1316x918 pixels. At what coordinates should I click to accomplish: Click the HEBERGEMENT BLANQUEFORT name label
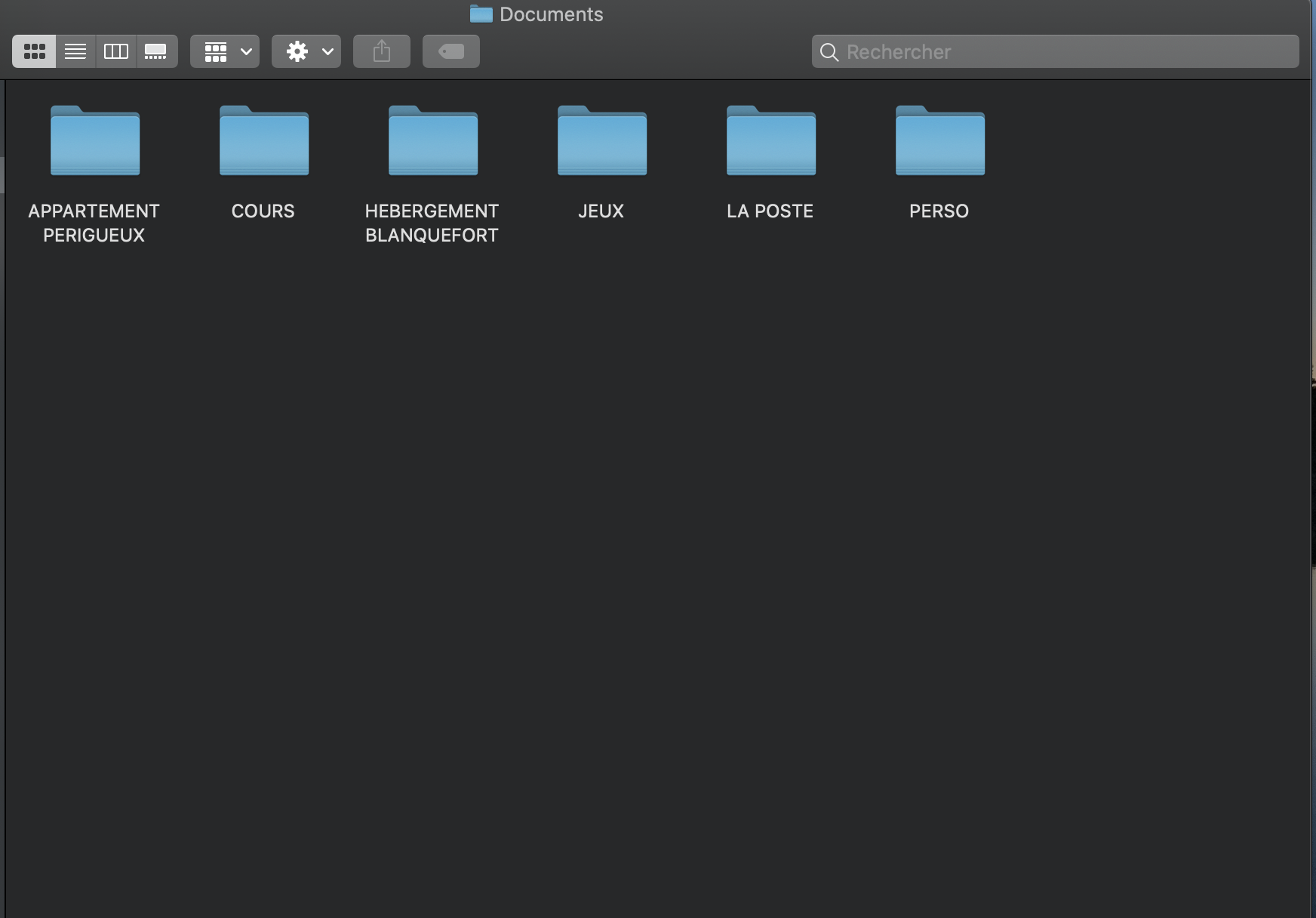point(432,223)
